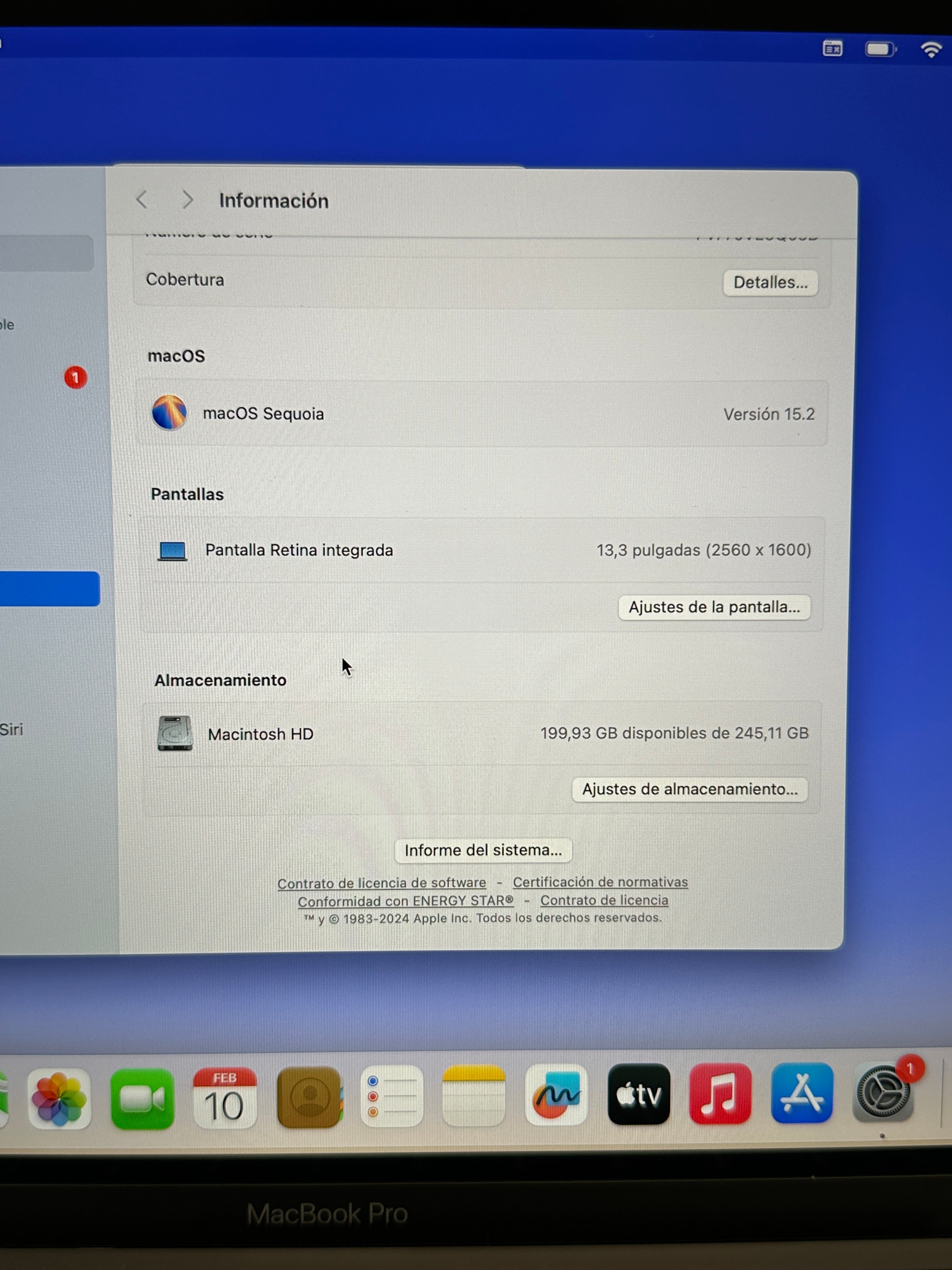
Task: Select the Cobertura row label
Action: 185,280
